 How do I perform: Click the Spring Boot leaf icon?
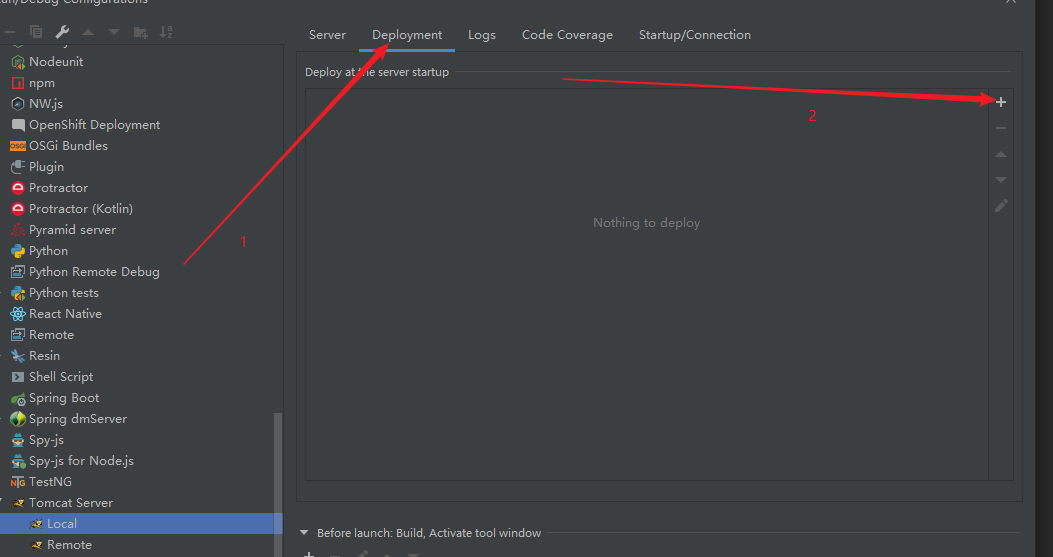pos(18,398)
